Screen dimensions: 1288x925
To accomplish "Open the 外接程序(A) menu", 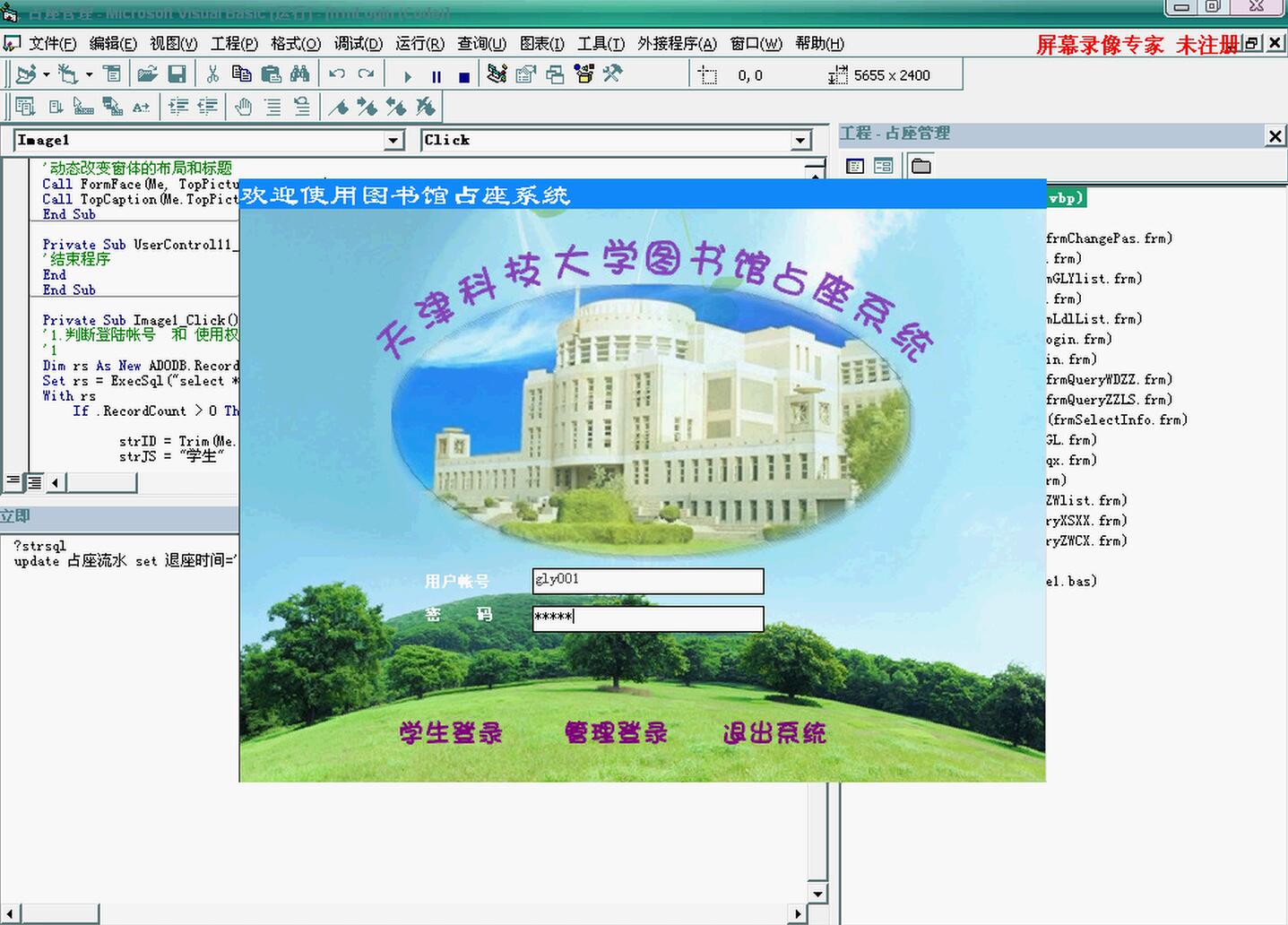I will (x=677, y=43).
